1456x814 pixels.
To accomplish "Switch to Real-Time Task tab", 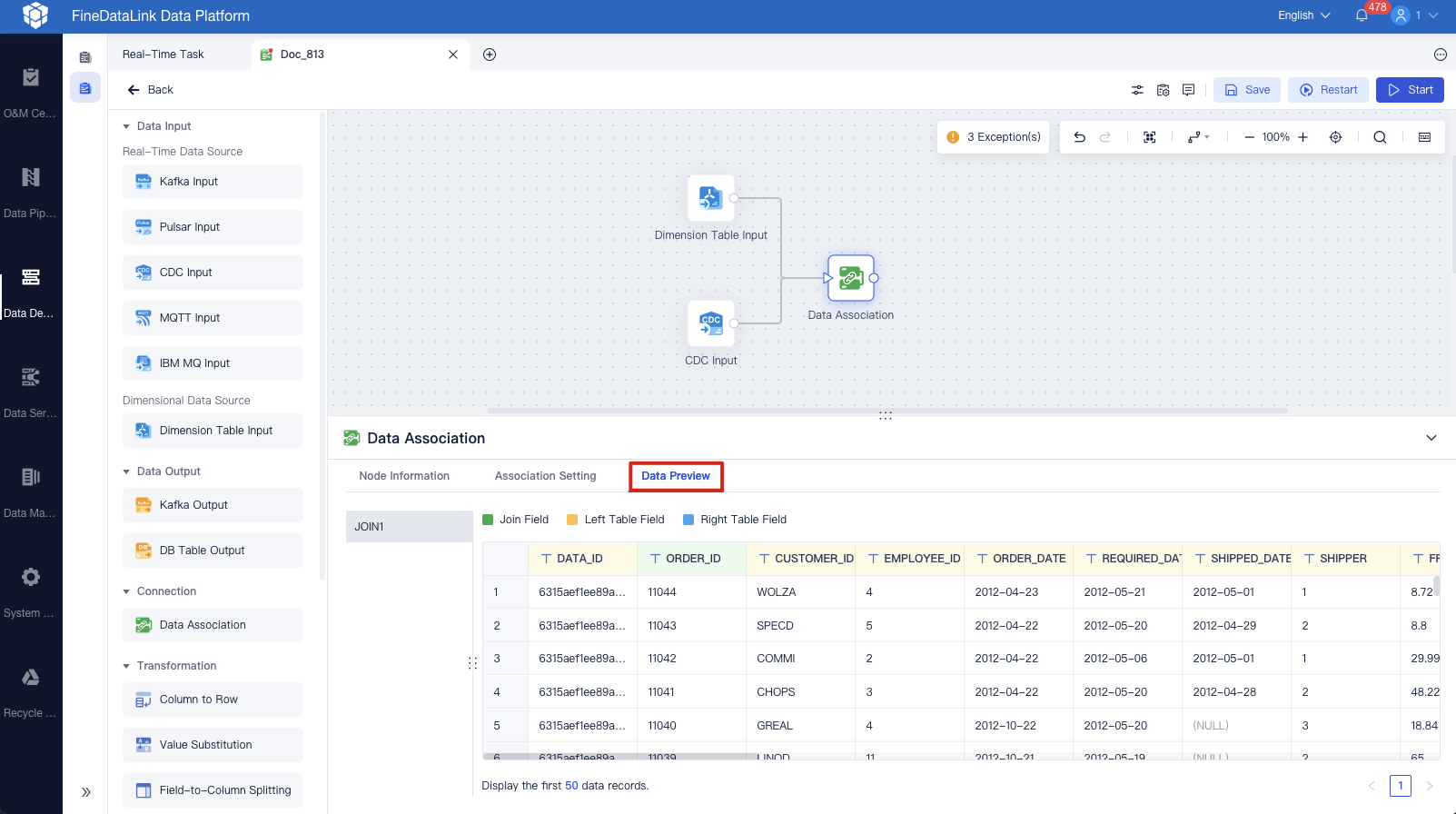I will [x=163, y=55].
